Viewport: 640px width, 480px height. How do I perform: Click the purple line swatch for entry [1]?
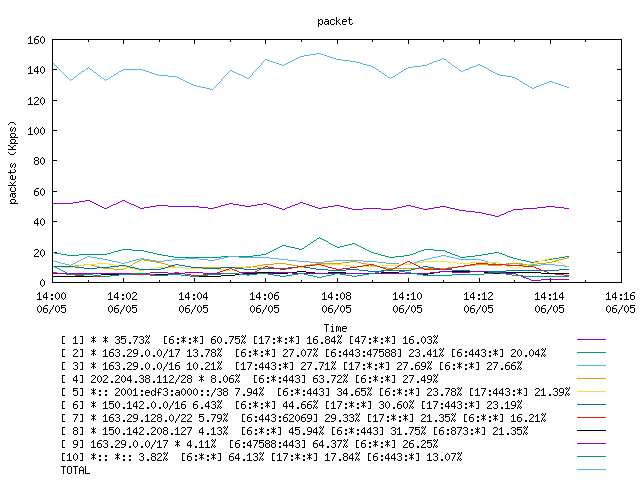[591, 340]
